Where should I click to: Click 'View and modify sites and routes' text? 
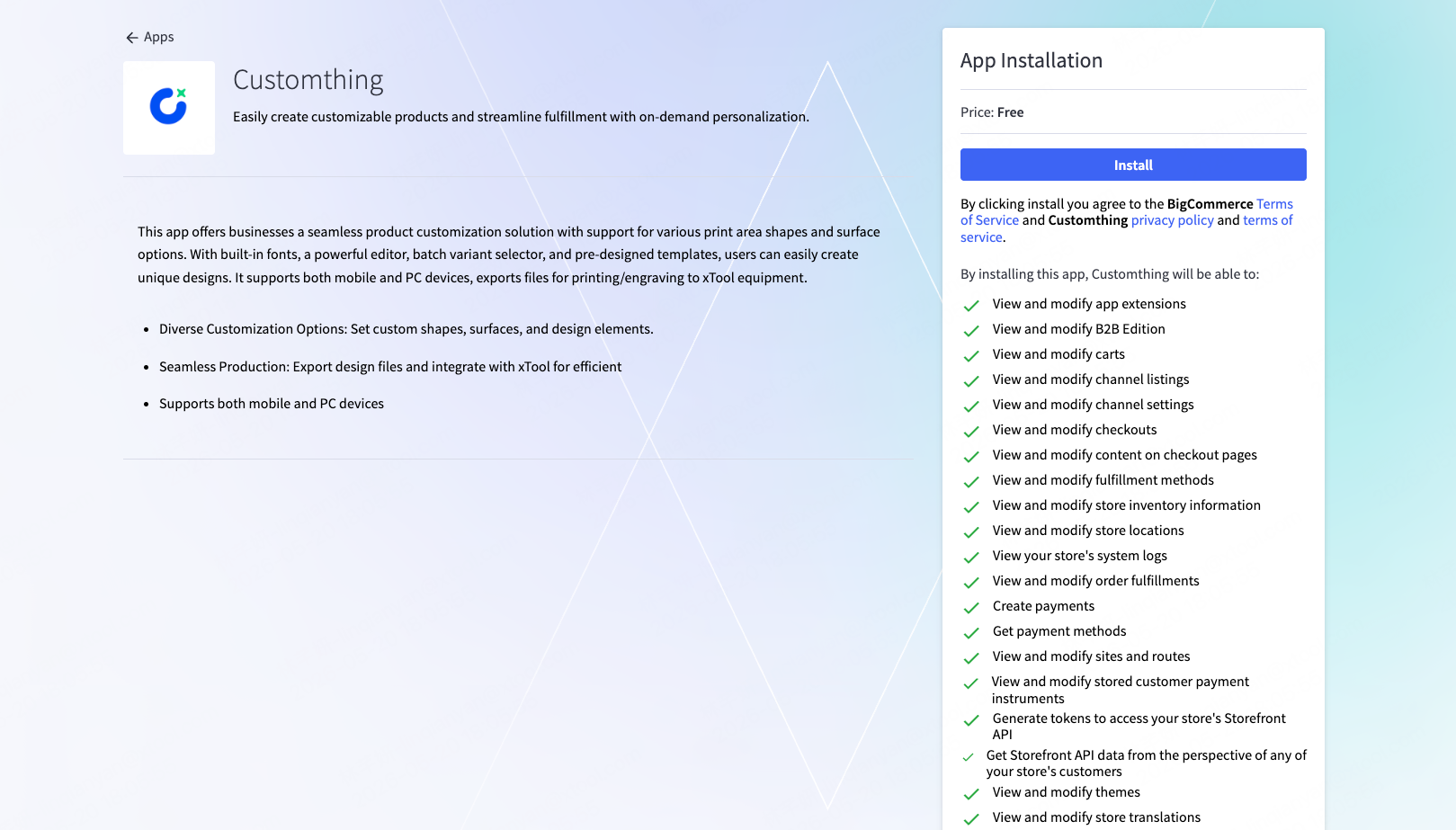[x=1092, y=656]
